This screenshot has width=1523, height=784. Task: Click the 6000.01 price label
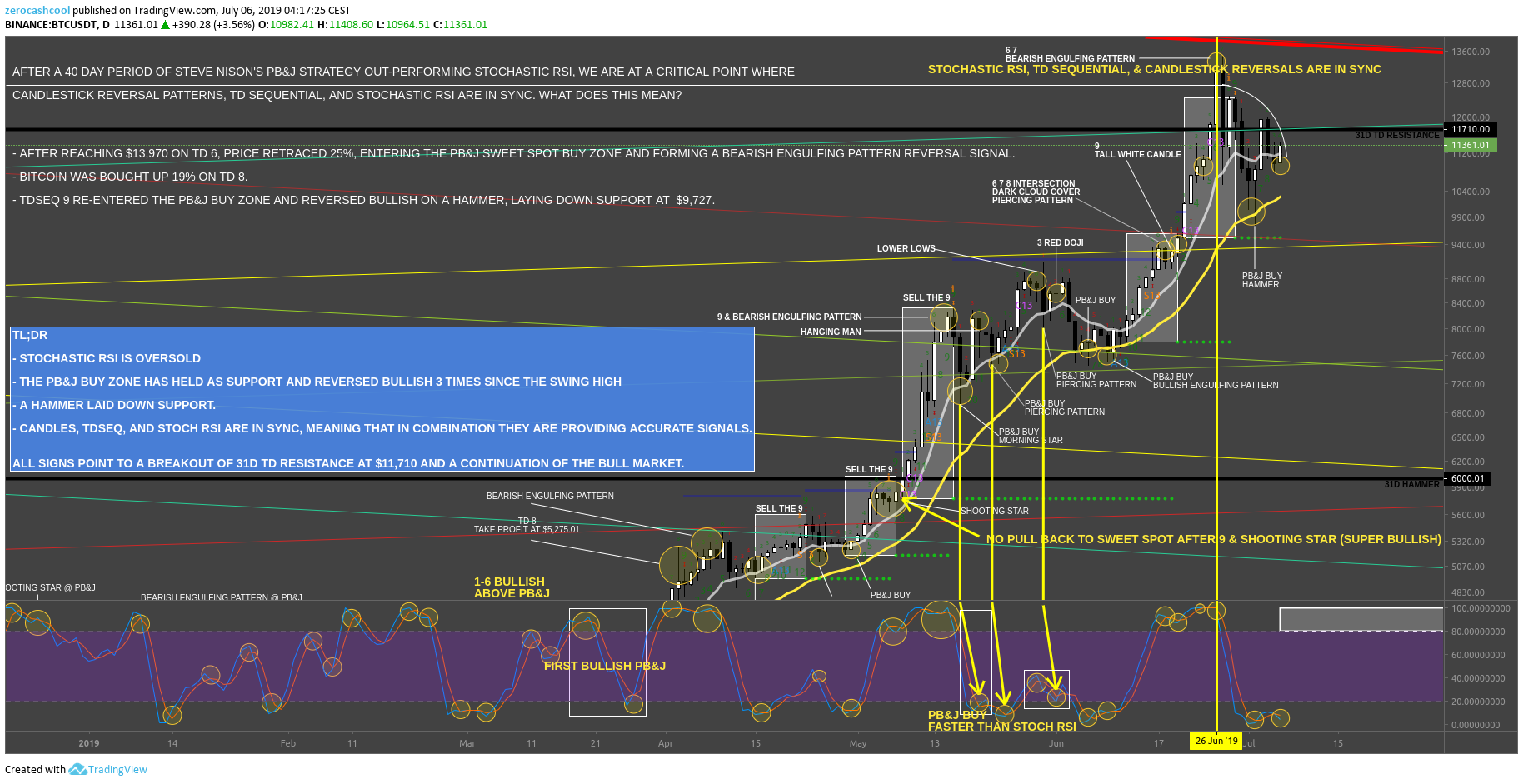1467,478
